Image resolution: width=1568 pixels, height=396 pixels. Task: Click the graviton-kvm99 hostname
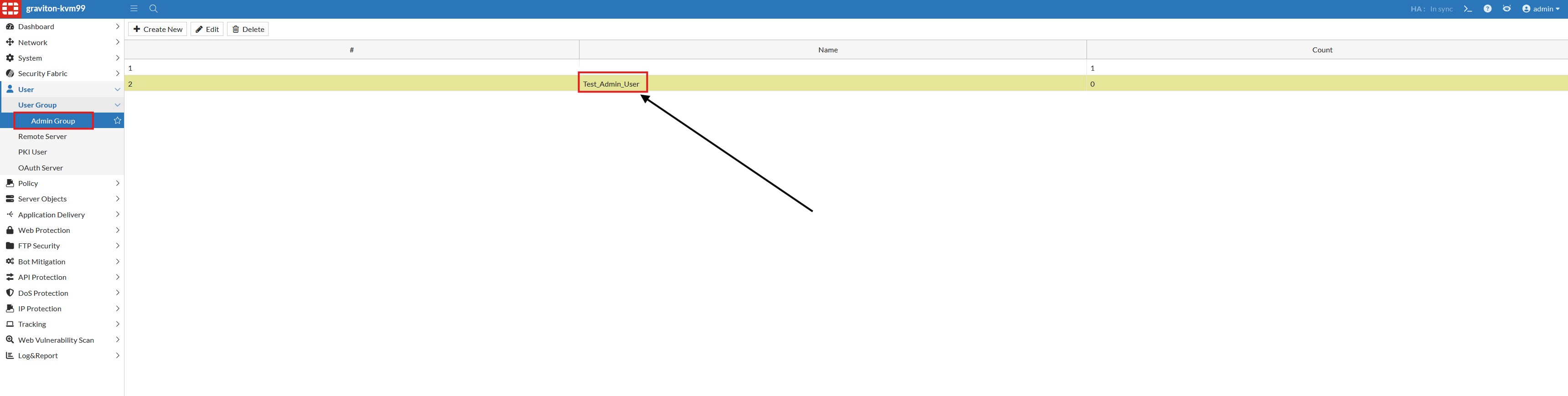pos(55,9)
